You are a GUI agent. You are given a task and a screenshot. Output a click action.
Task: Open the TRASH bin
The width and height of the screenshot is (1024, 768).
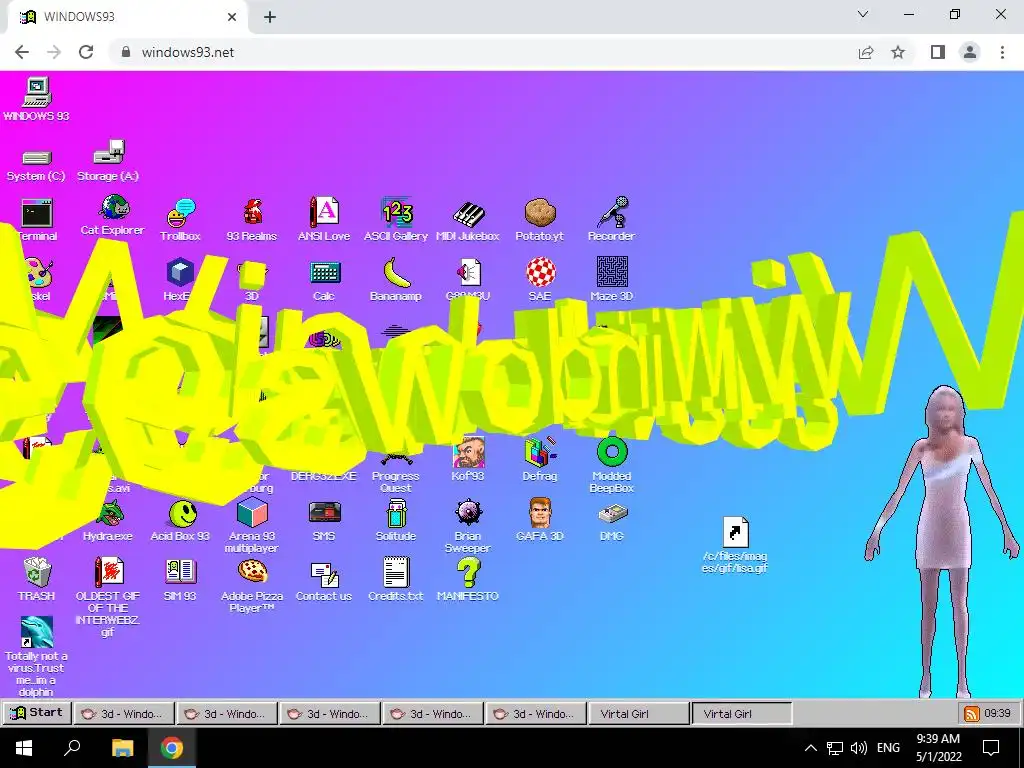(x=37, y=573)
